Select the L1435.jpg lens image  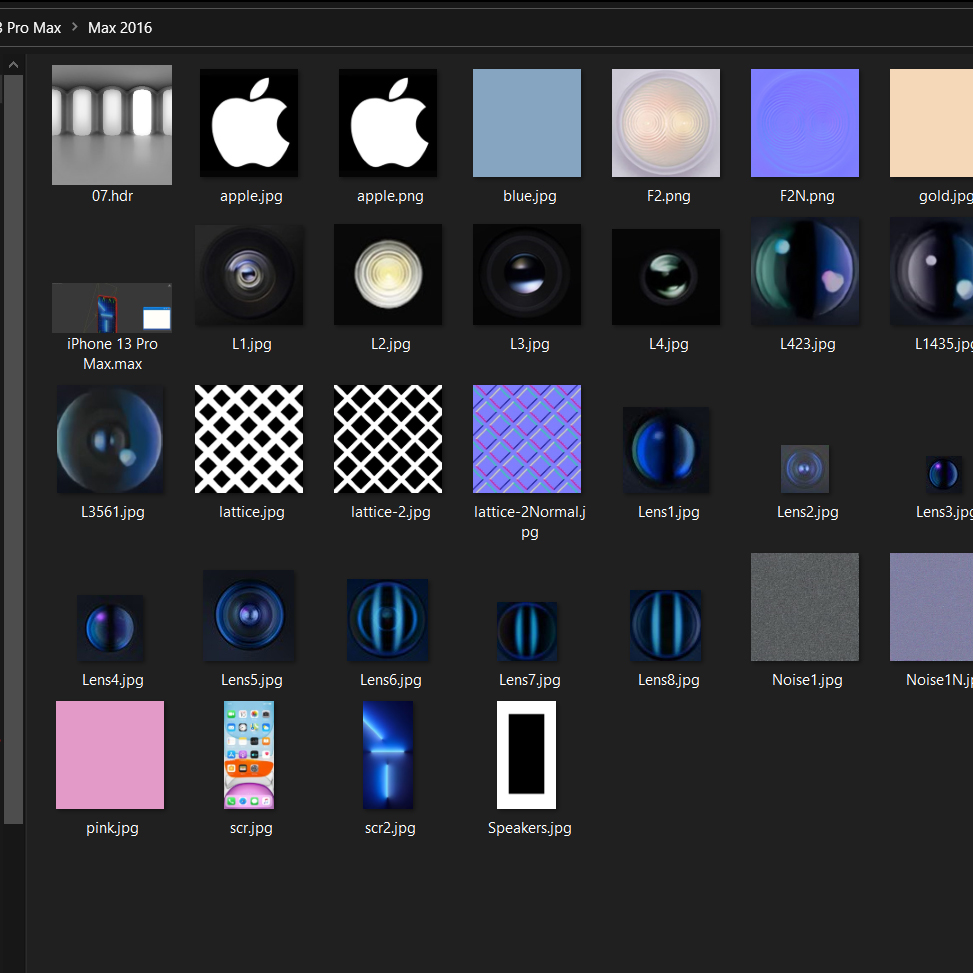pyautogui.click(x=931, y=271)
